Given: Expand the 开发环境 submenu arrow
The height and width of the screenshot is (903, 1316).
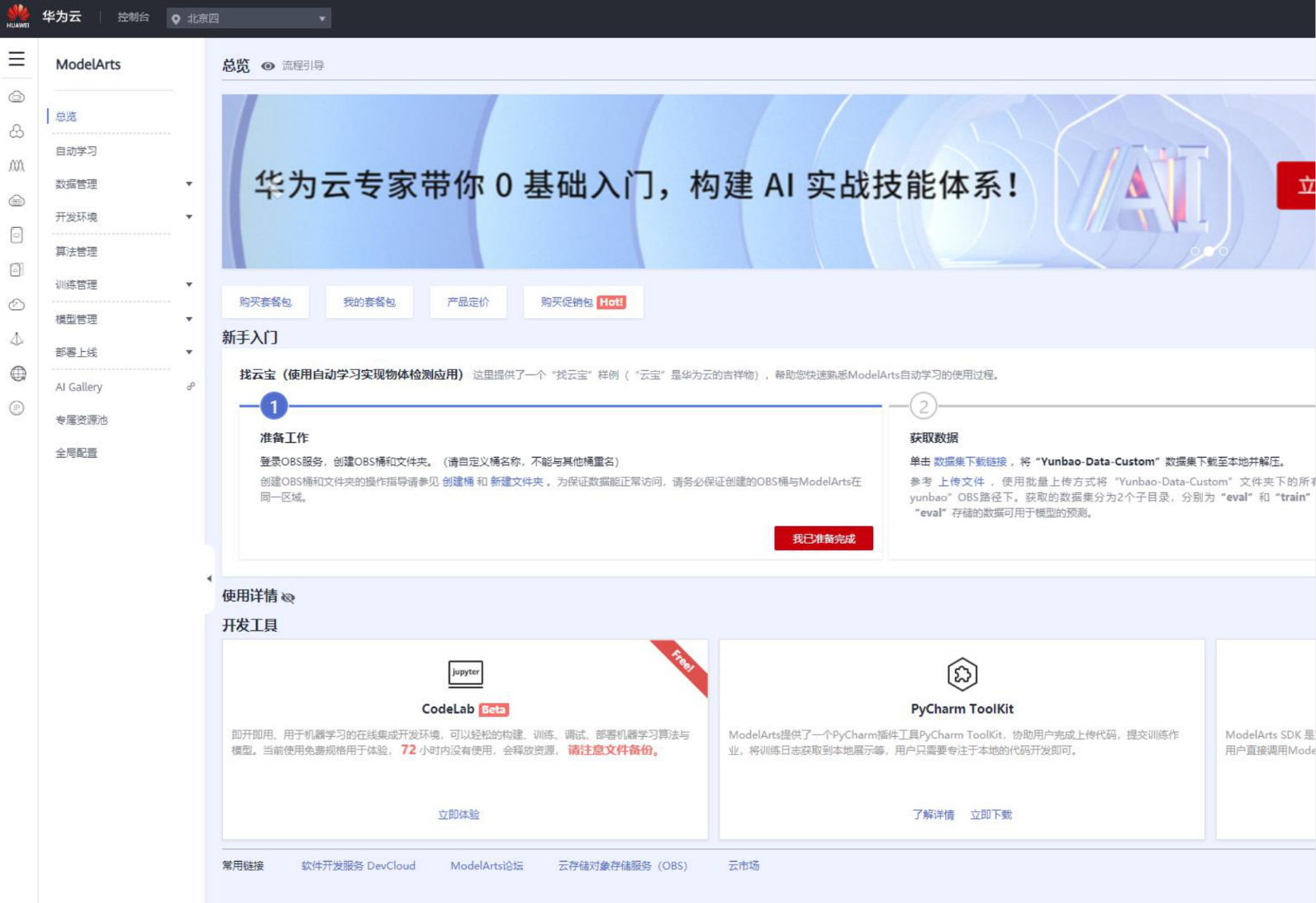Looking at the screenshot, I should point(189,217).
